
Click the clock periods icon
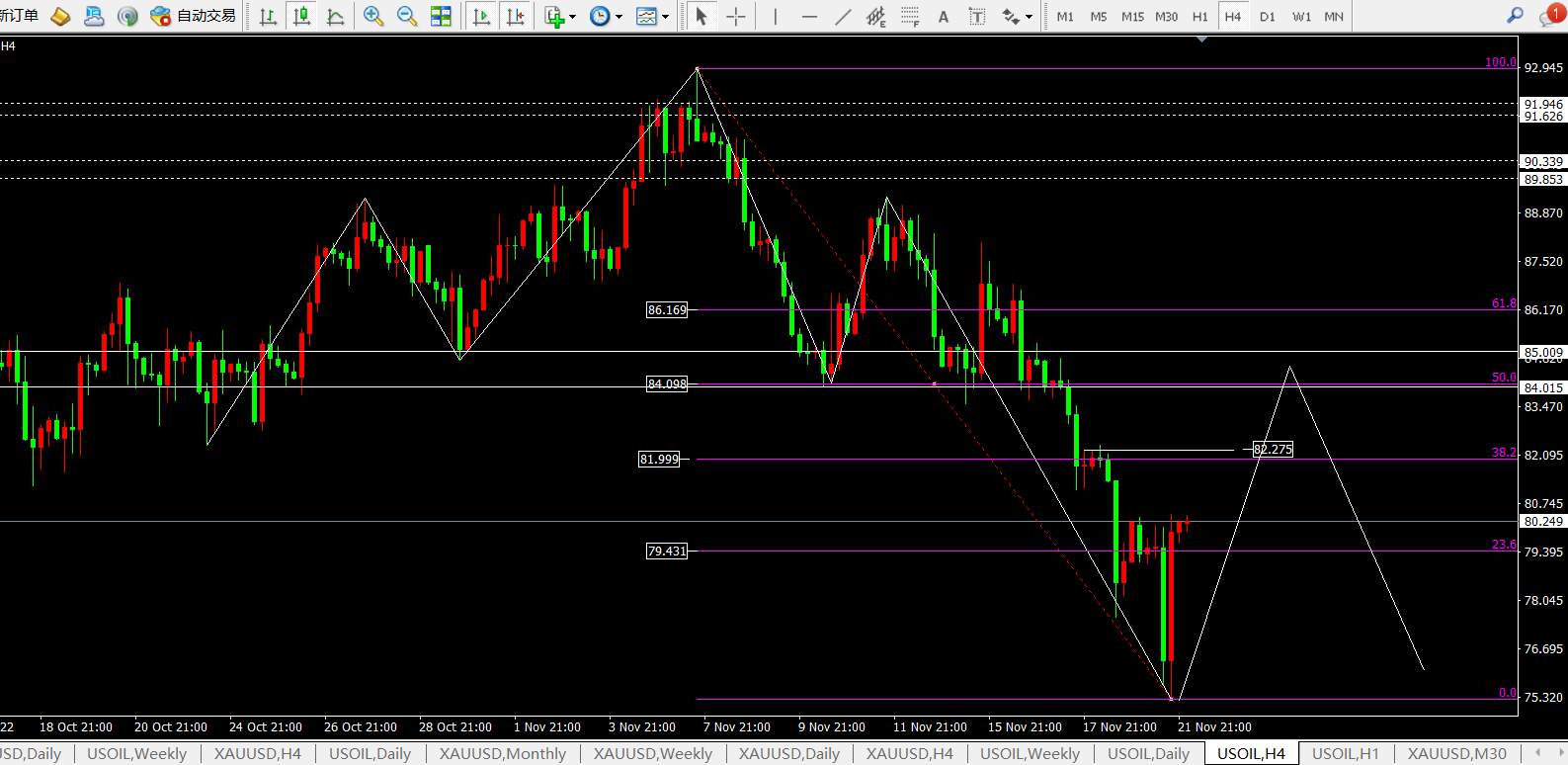point(599,16)
